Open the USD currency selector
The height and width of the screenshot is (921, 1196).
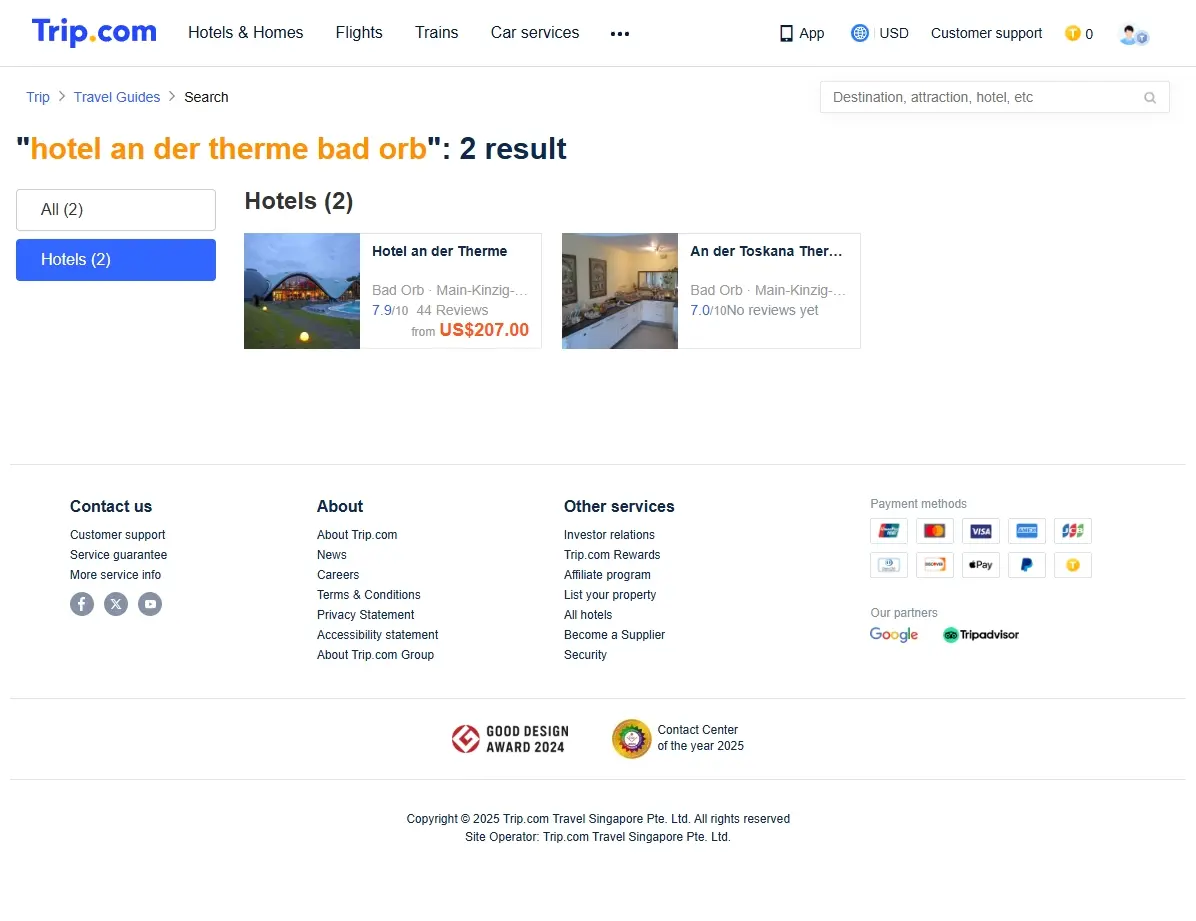tap(894, 34)
